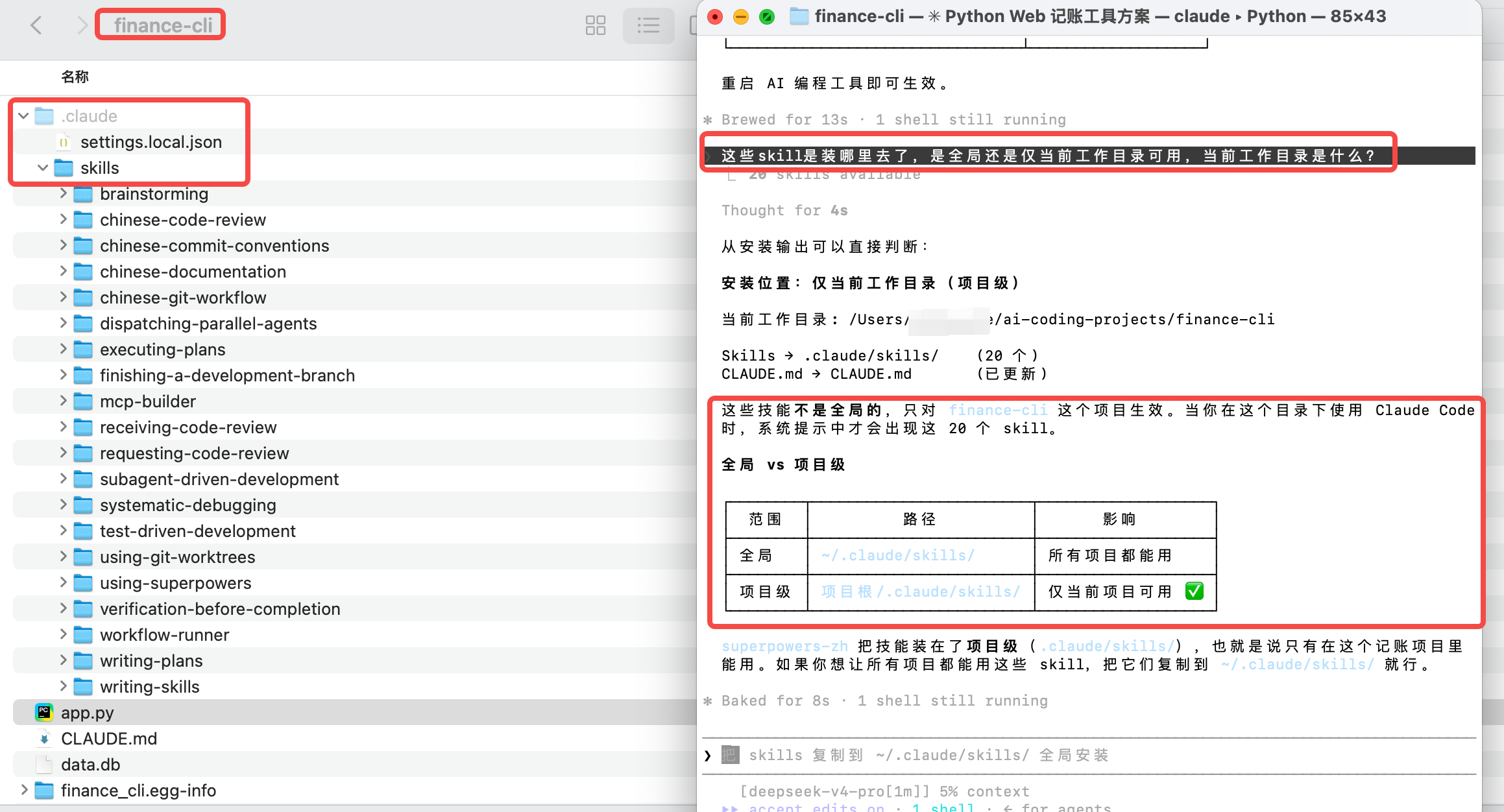
Task: Select the executing-plans folder
Action: [x=163, y=350]
